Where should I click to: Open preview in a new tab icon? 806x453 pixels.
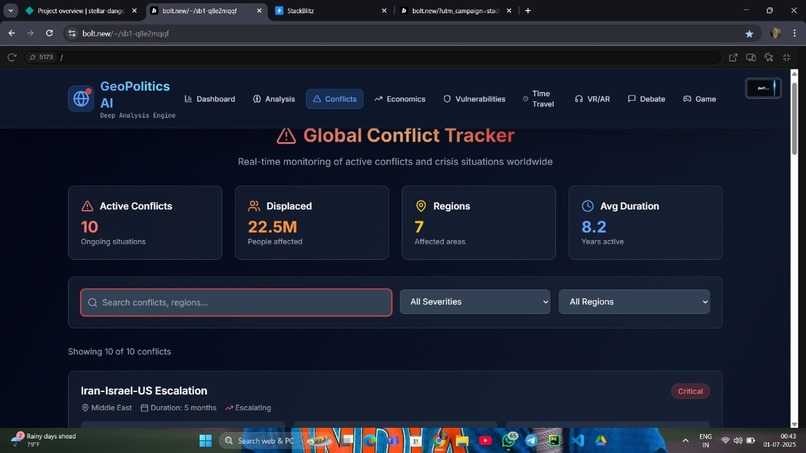pyautogui.click(x=733, y=57)
